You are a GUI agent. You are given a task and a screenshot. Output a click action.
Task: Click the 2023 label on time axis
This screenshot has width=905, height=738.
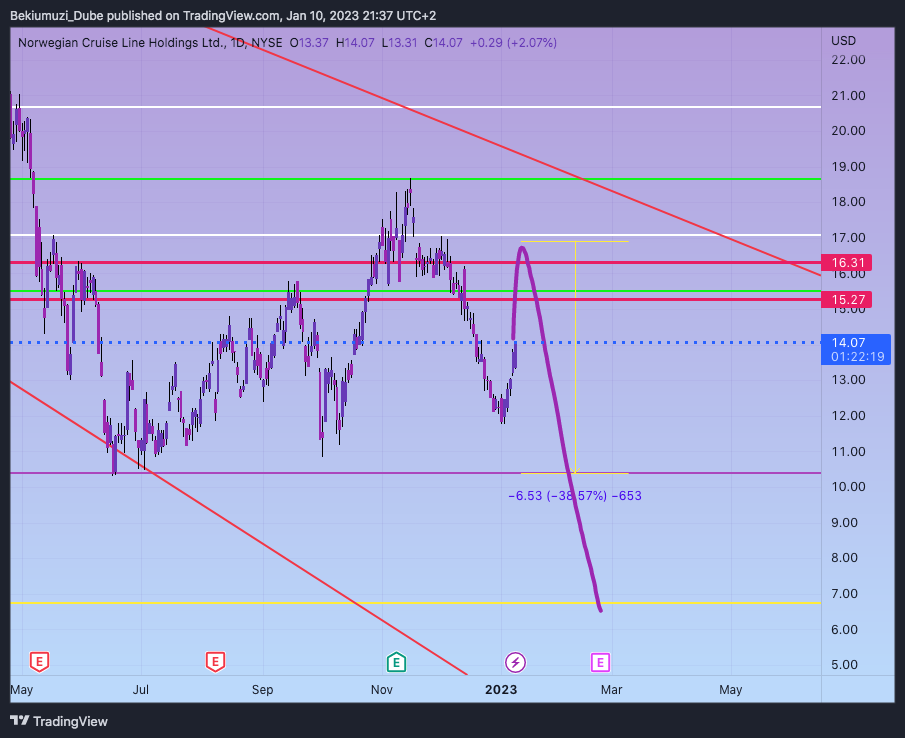(x=501, y=690)
